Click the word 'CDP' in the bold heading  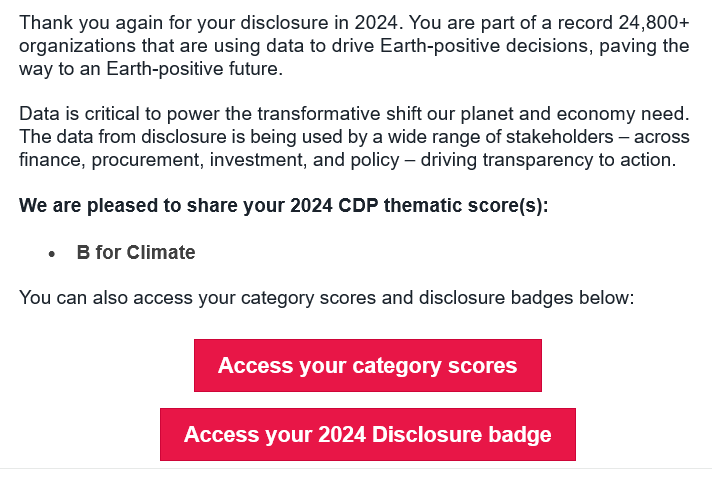358,206
